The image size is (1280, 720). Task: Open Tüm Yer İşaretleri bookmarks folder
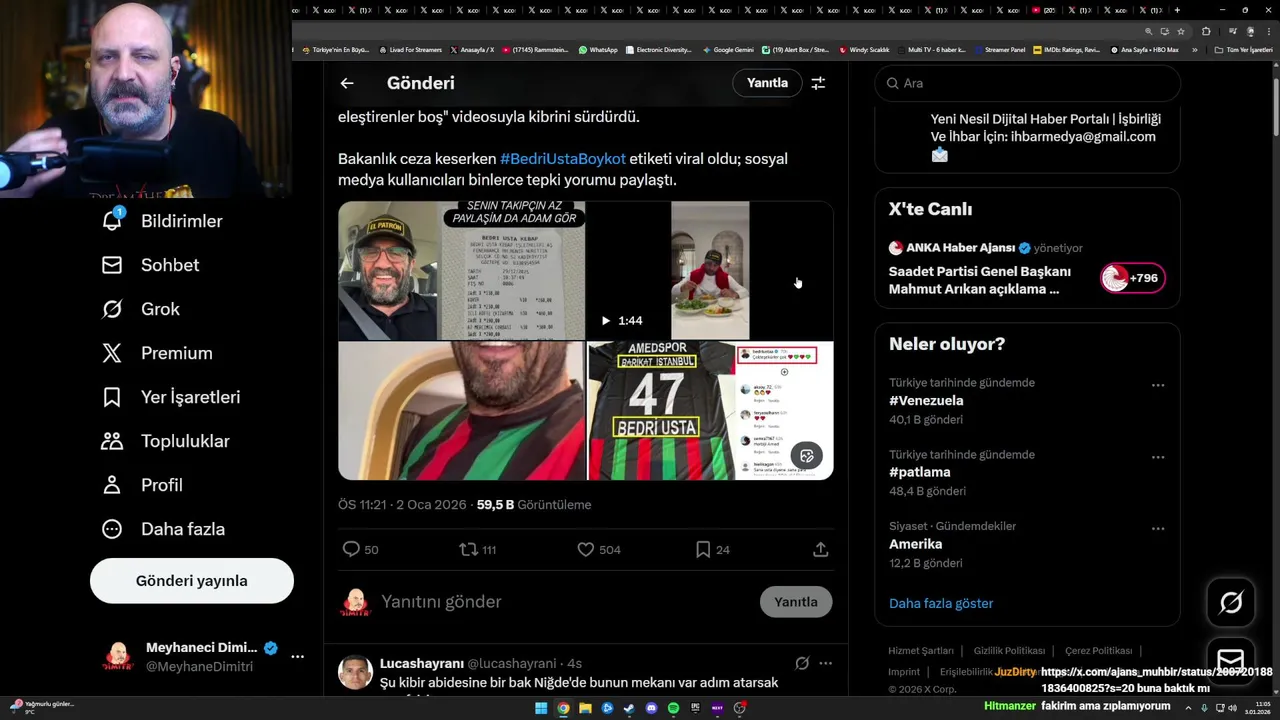point(1244,49)
